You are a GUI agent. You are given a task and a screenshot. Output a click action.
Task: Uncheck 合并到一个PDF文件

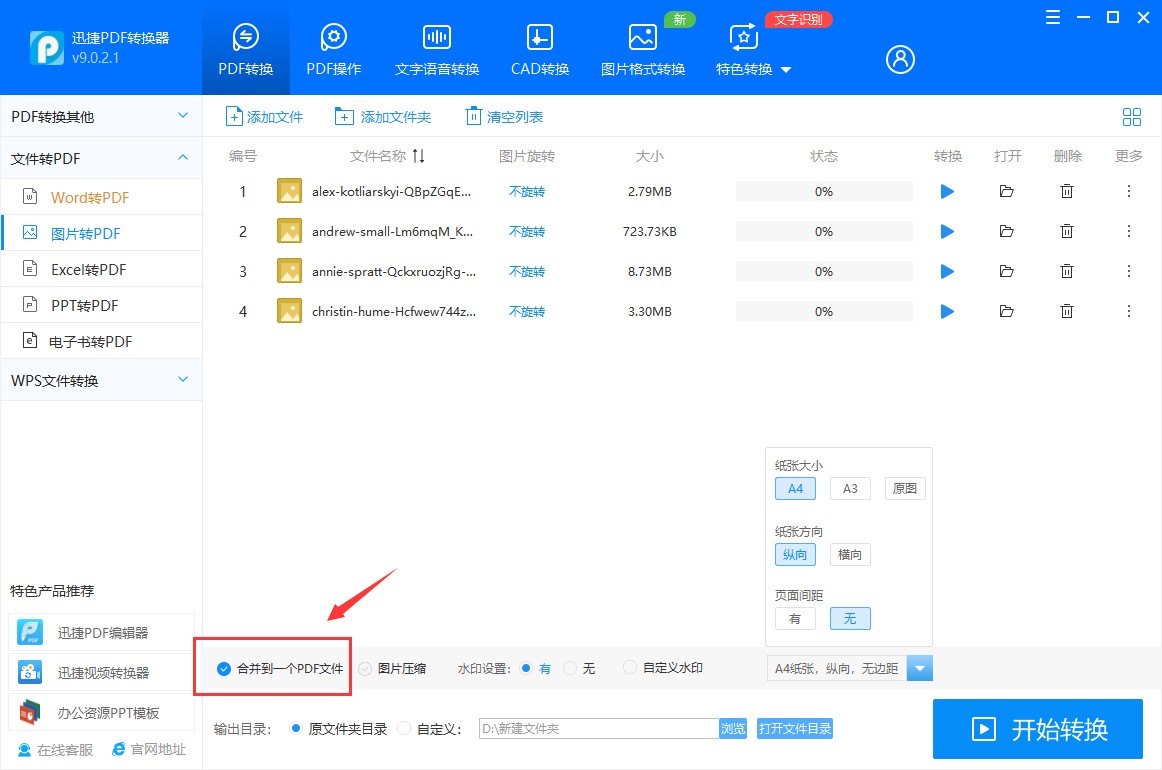[223, 668]
